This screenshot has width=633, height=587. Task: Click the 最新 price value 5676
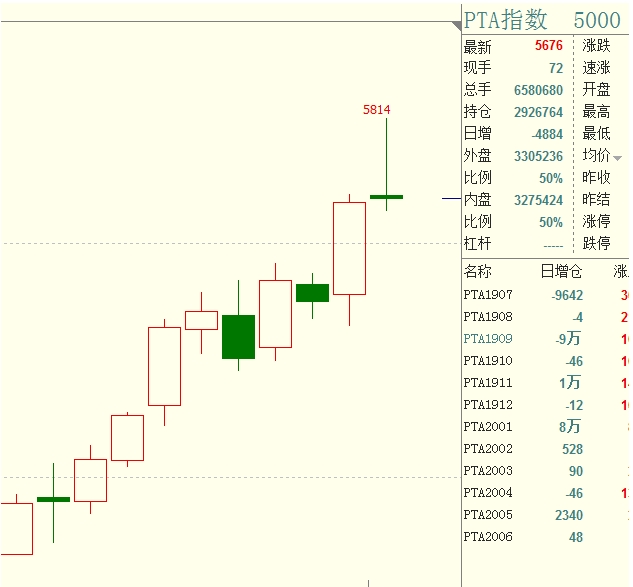(x=548, y=46)
